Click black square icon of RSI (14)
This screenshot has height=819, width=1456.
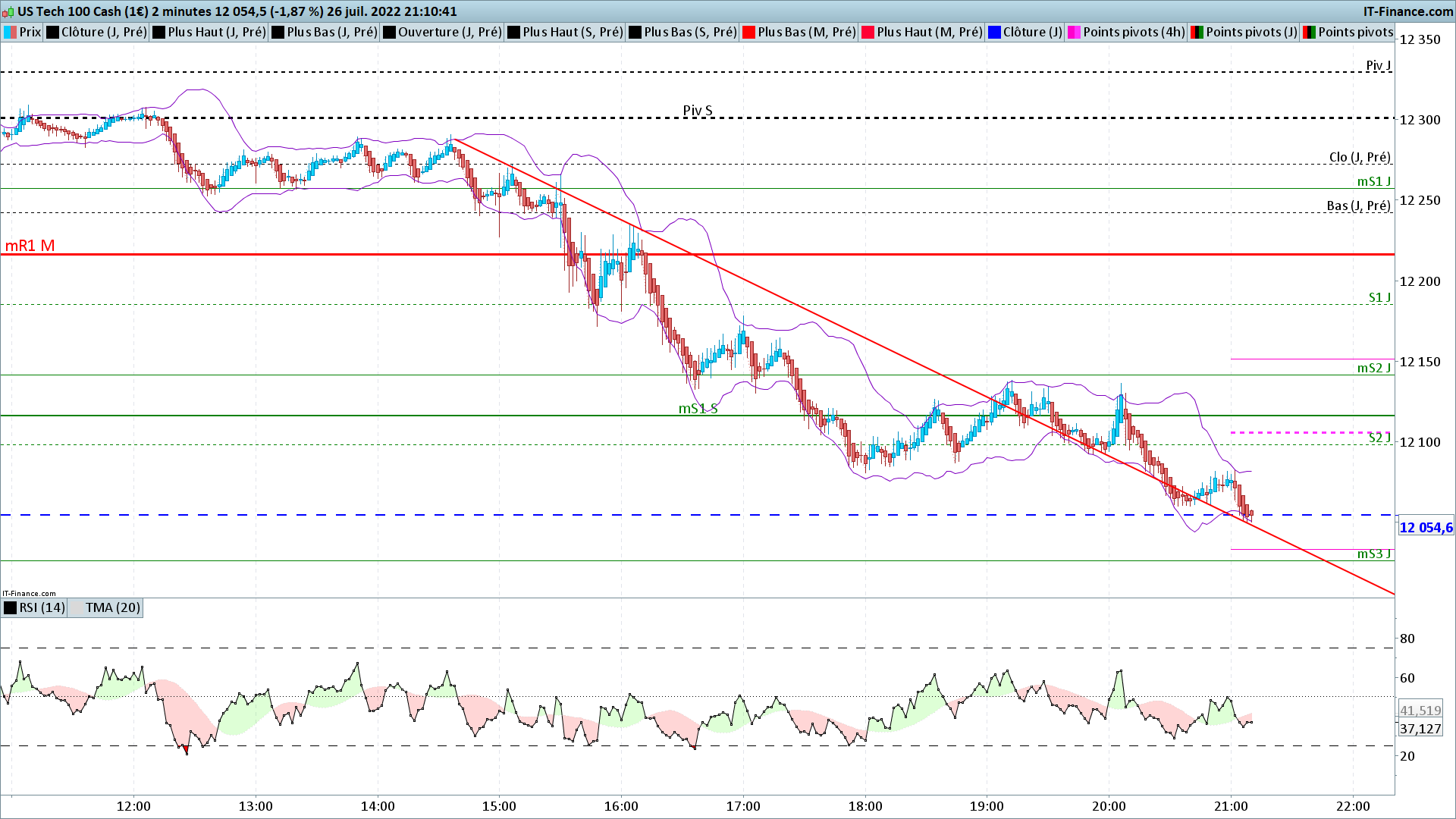coord(10,607)
